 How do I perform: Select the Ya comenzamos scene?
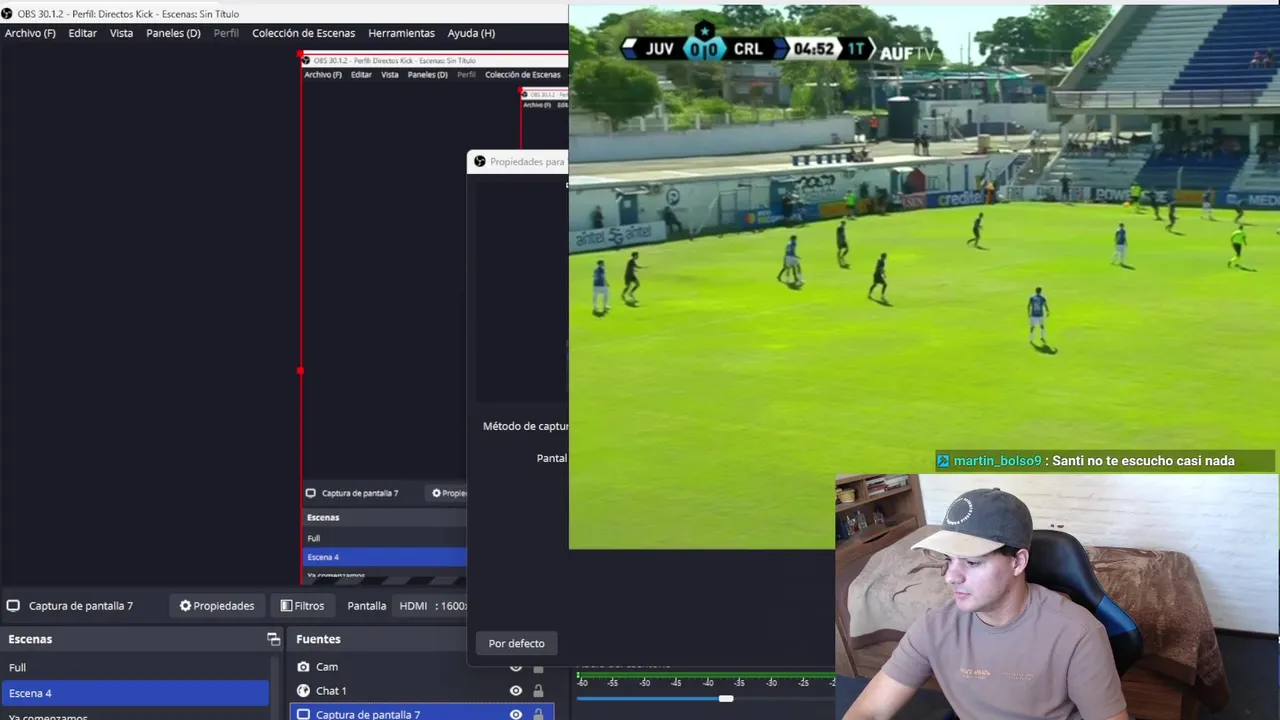tap(135, 716)
